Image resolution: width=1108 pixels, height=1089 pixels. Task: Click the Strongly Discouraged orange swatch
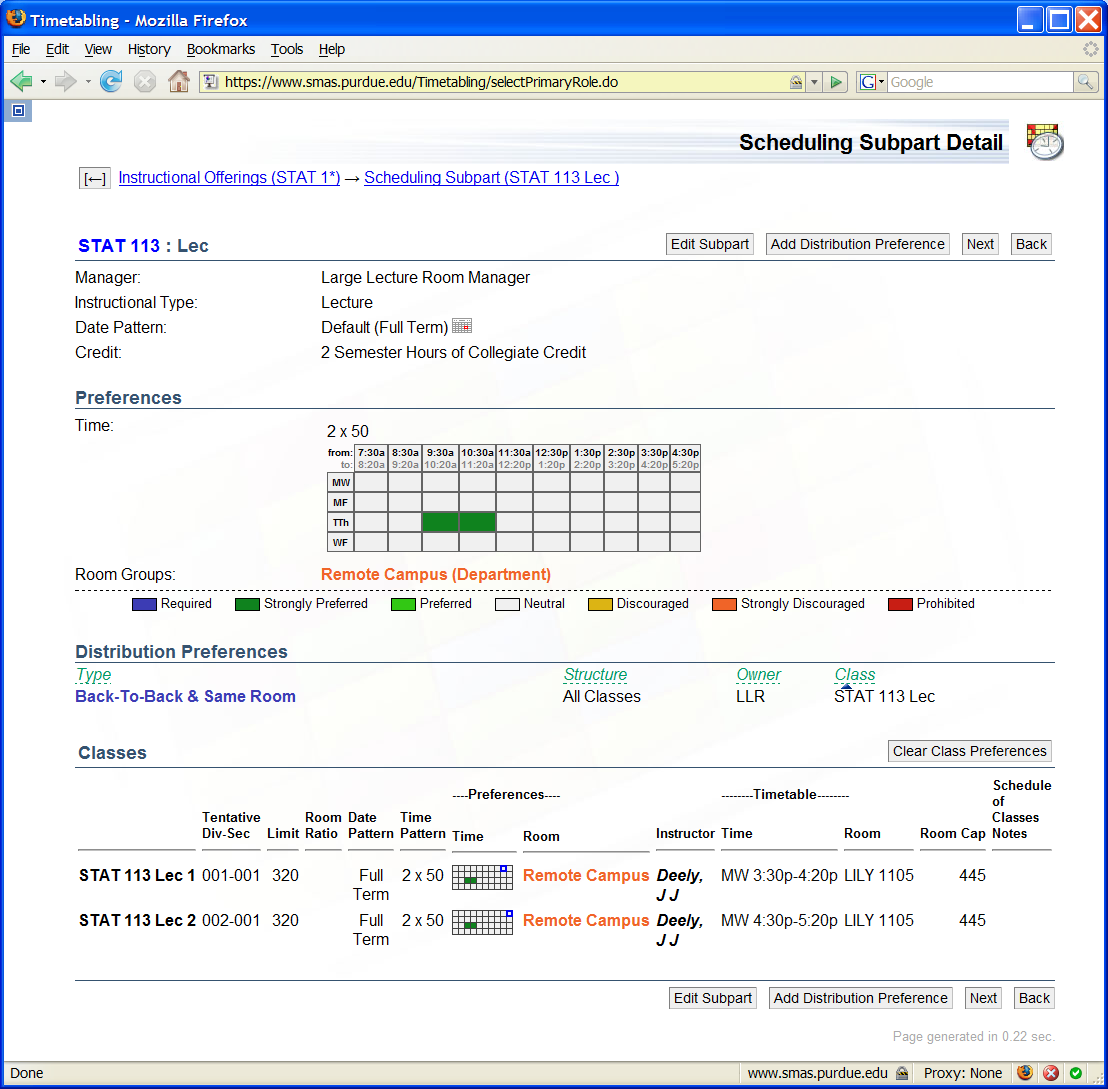(x=724, y=604)
